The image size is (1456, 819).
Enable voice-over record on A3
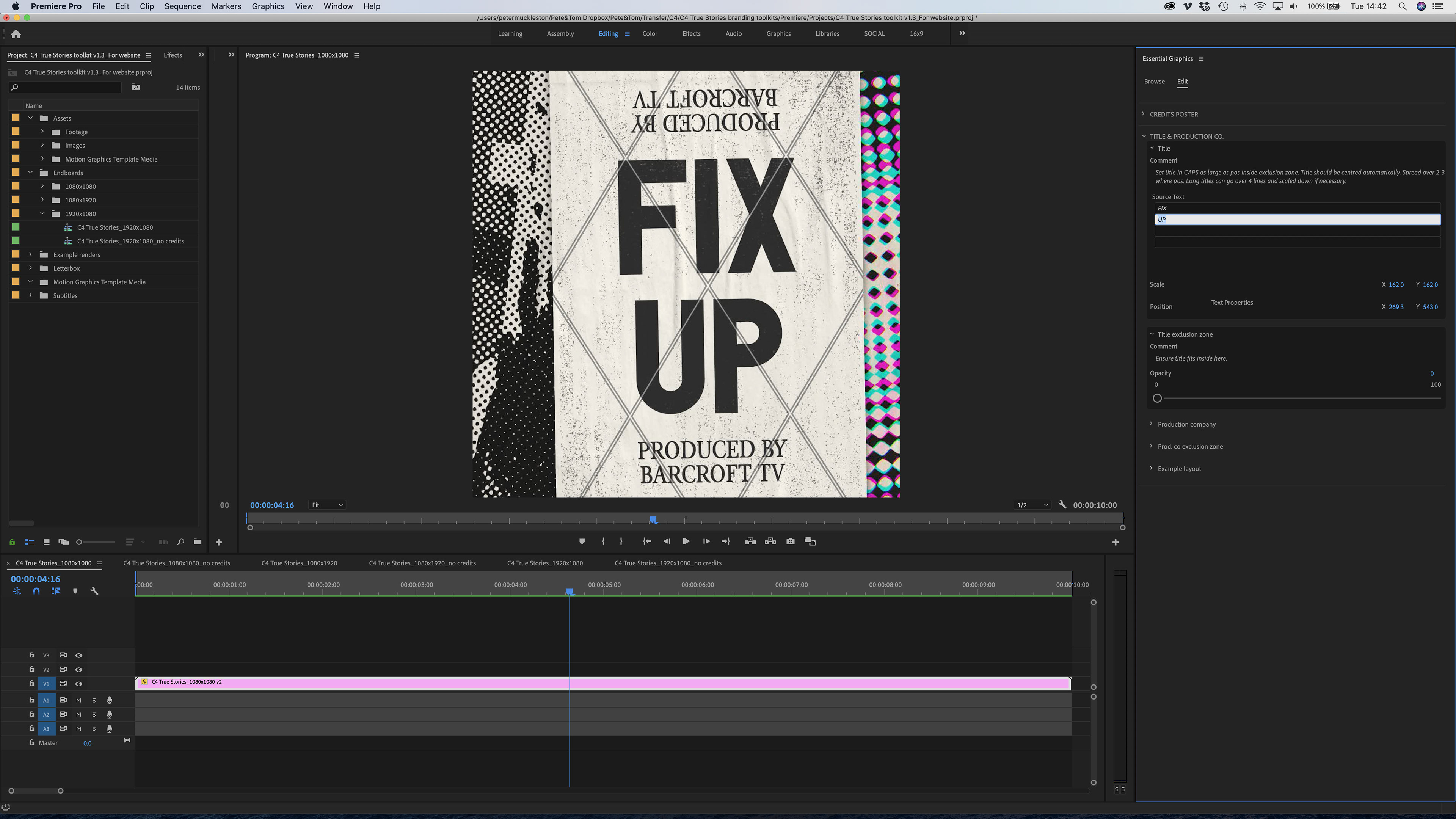[x=110, y=728]
